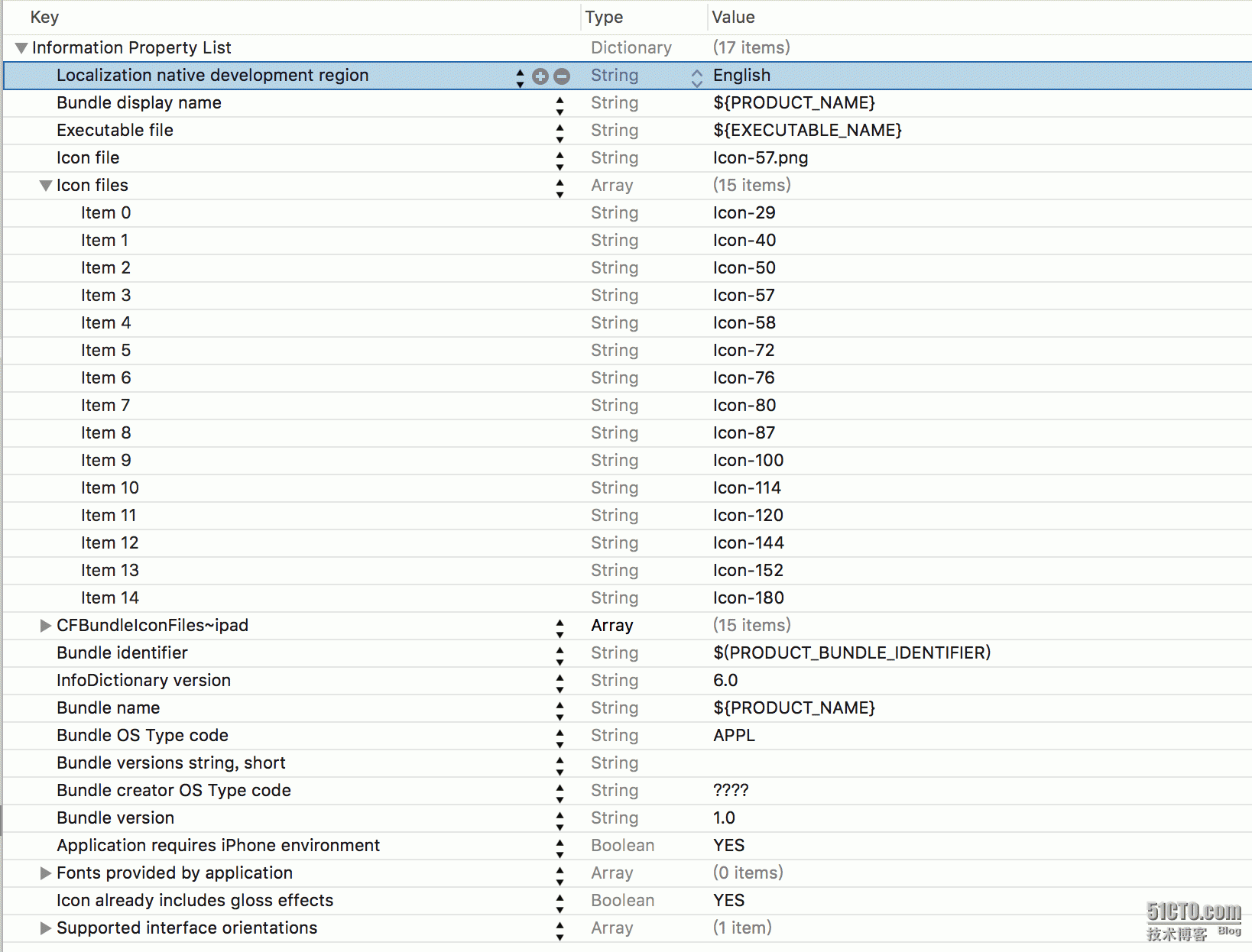Select the Icon-29 value
Screen dimensions: 1252x952
tap(744, 212)
